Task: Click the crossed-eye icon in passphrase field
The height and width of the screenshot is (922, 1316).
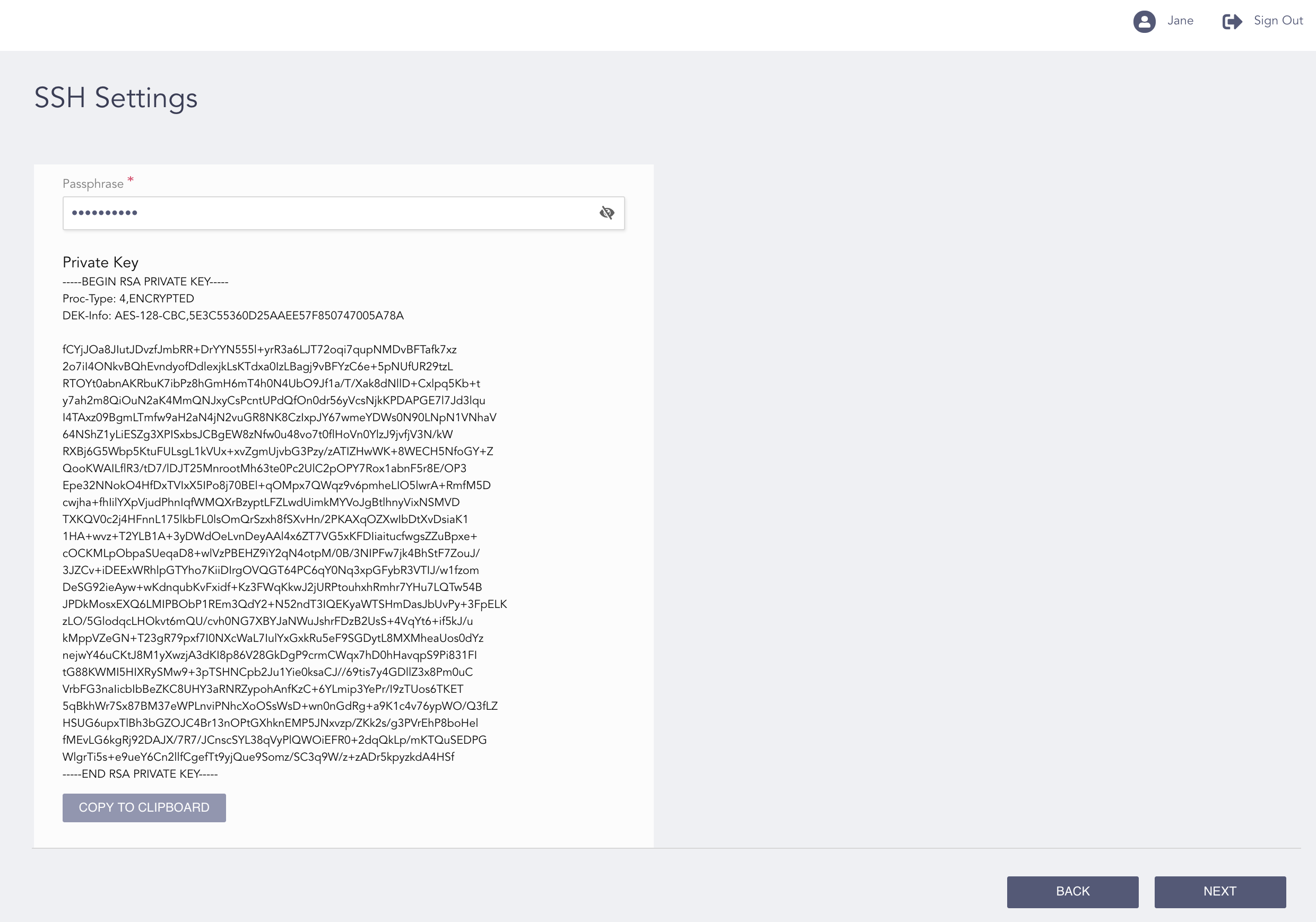Action: pos(607,213)
